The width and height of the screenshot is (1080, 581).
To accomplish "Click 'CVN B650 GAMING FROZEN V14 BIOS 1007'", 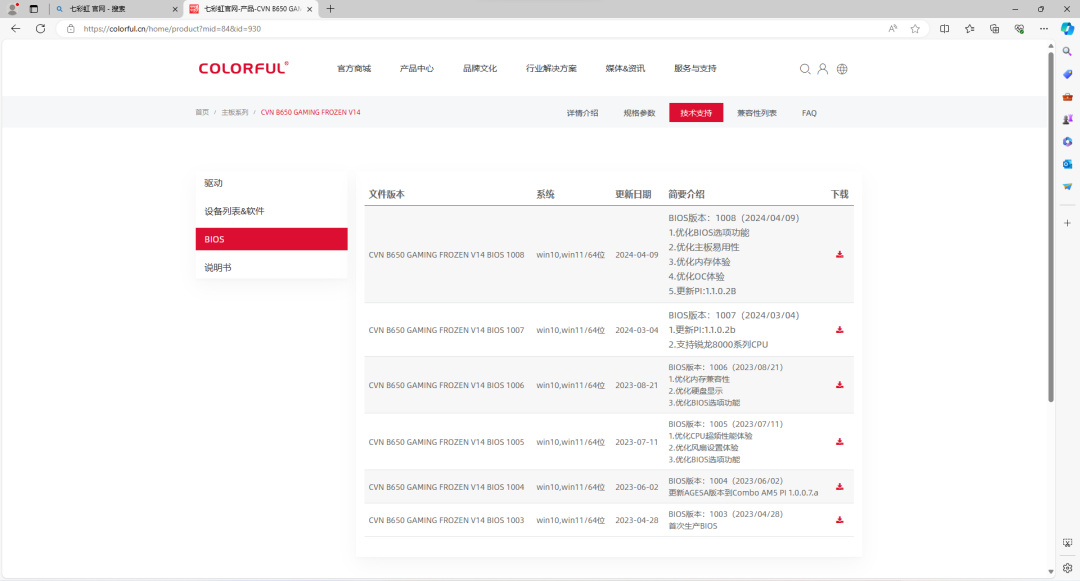I will [x=446, y=330].
